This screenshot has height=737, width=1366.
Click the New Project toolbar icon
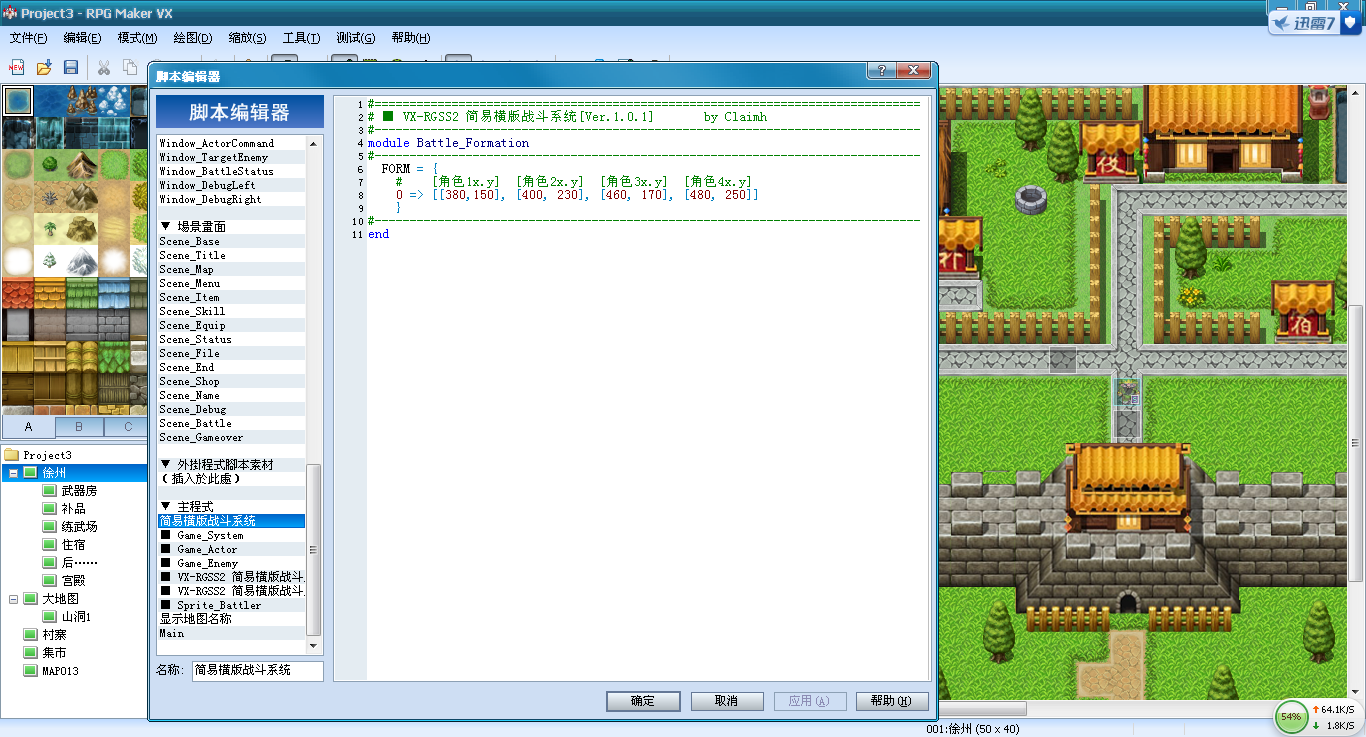[x=17, y=67]
